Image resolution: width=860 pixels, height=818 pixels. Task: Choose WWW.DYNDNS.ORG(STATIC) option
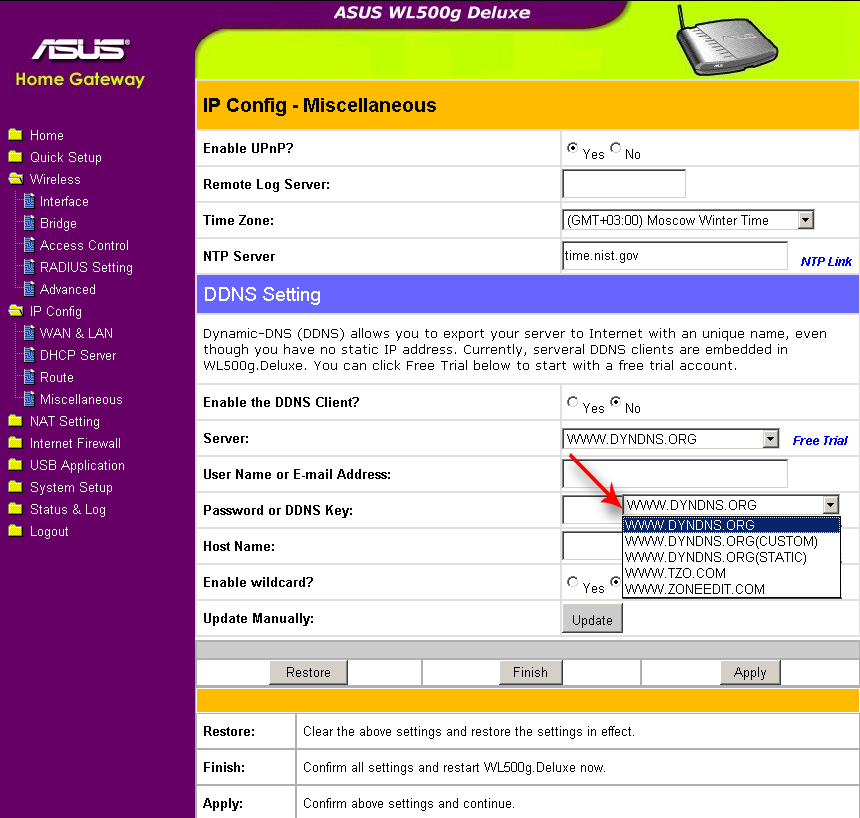732,557
